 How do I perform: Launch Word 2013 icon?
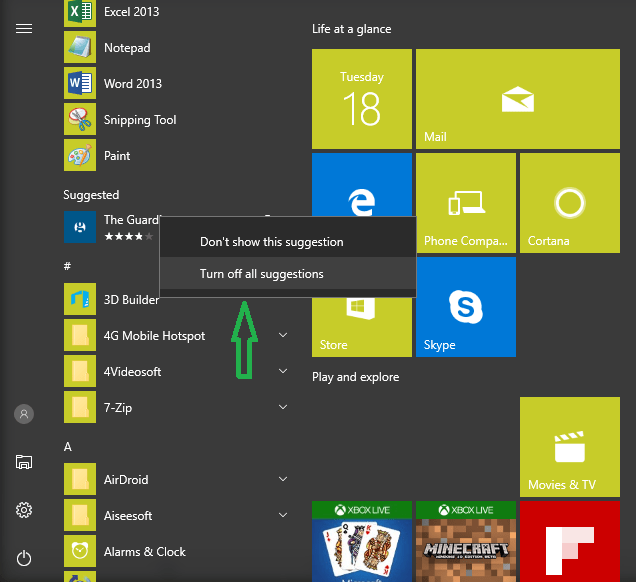click(x=80, y=83)
